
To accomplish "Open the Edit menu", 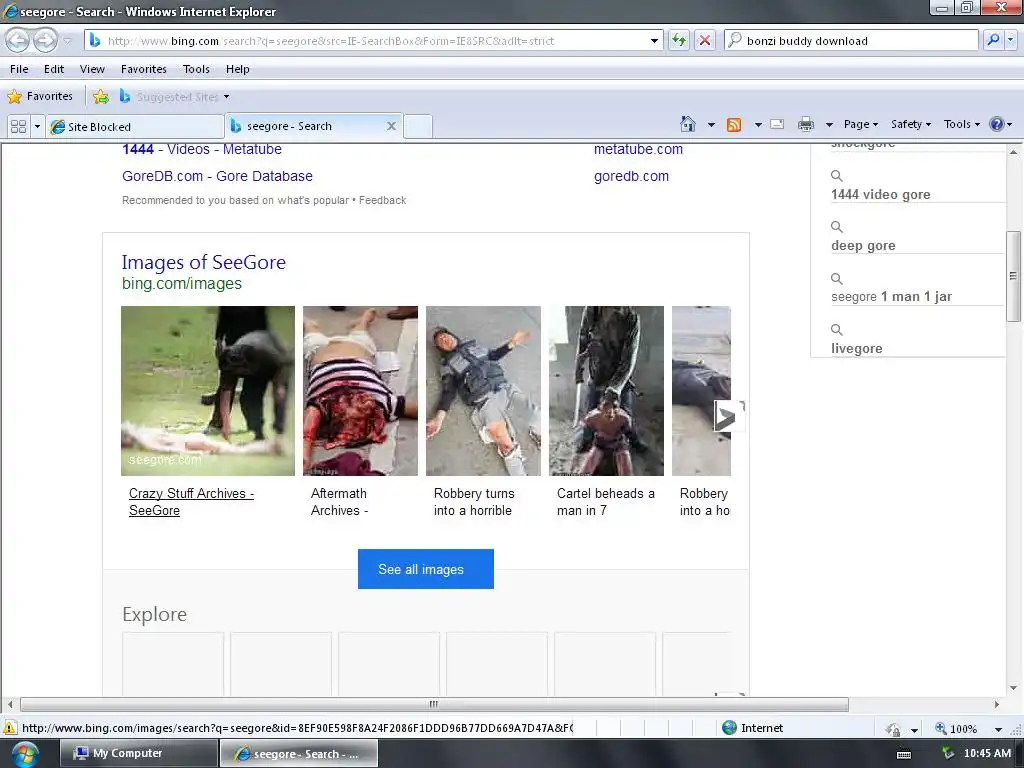I will point(54,69).
